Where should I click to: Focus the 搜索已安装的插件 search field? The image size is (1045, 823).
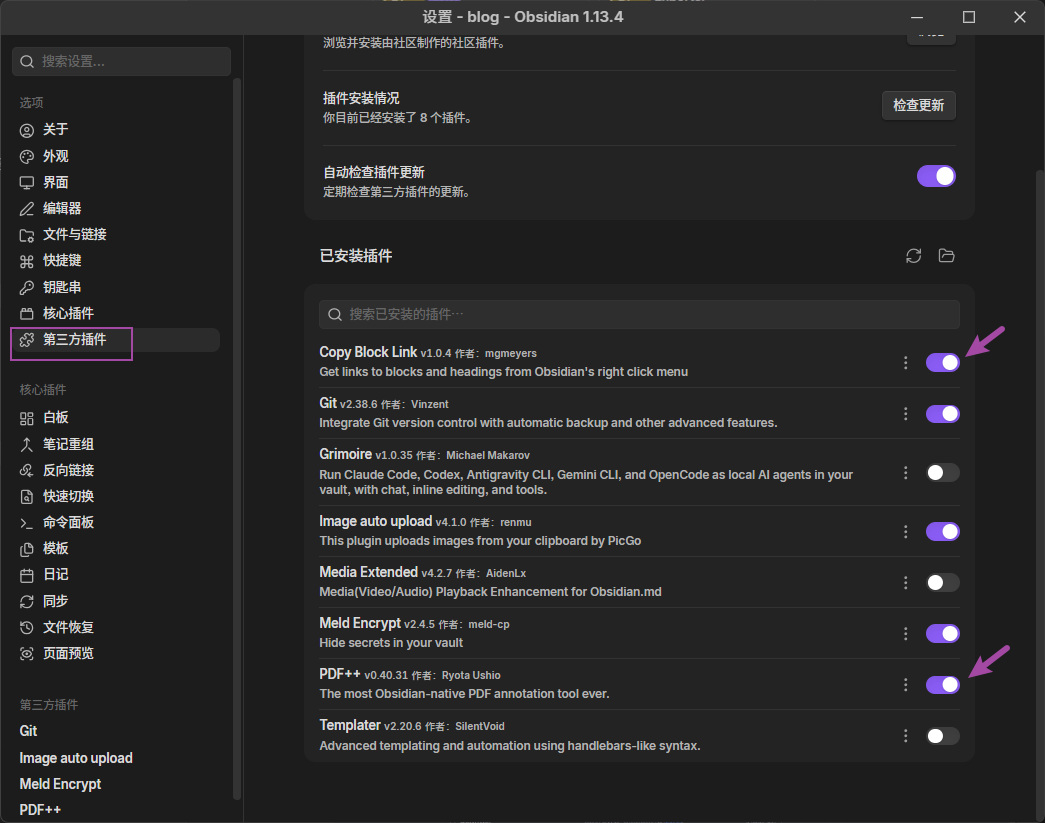tap(639, 314)
